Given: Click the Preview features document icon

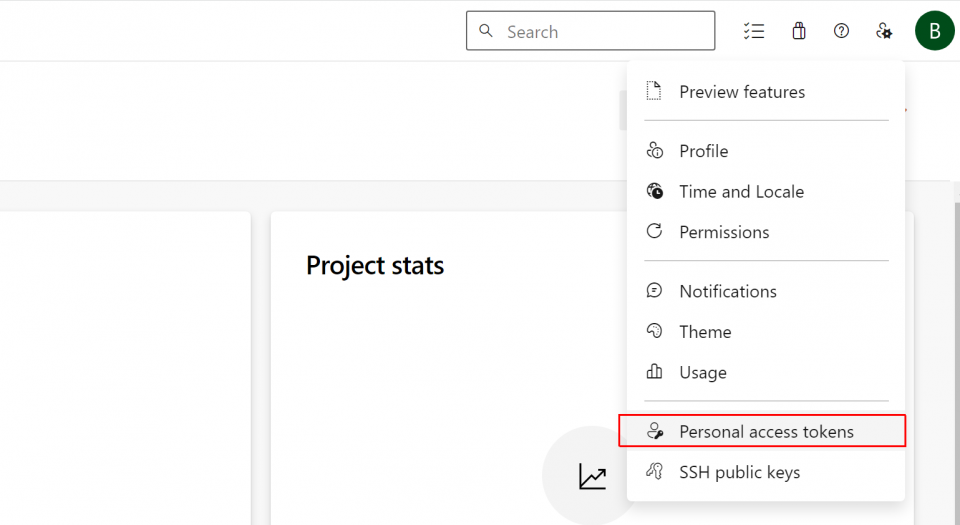Looking at the screenshot, I should tap(654, 91).
